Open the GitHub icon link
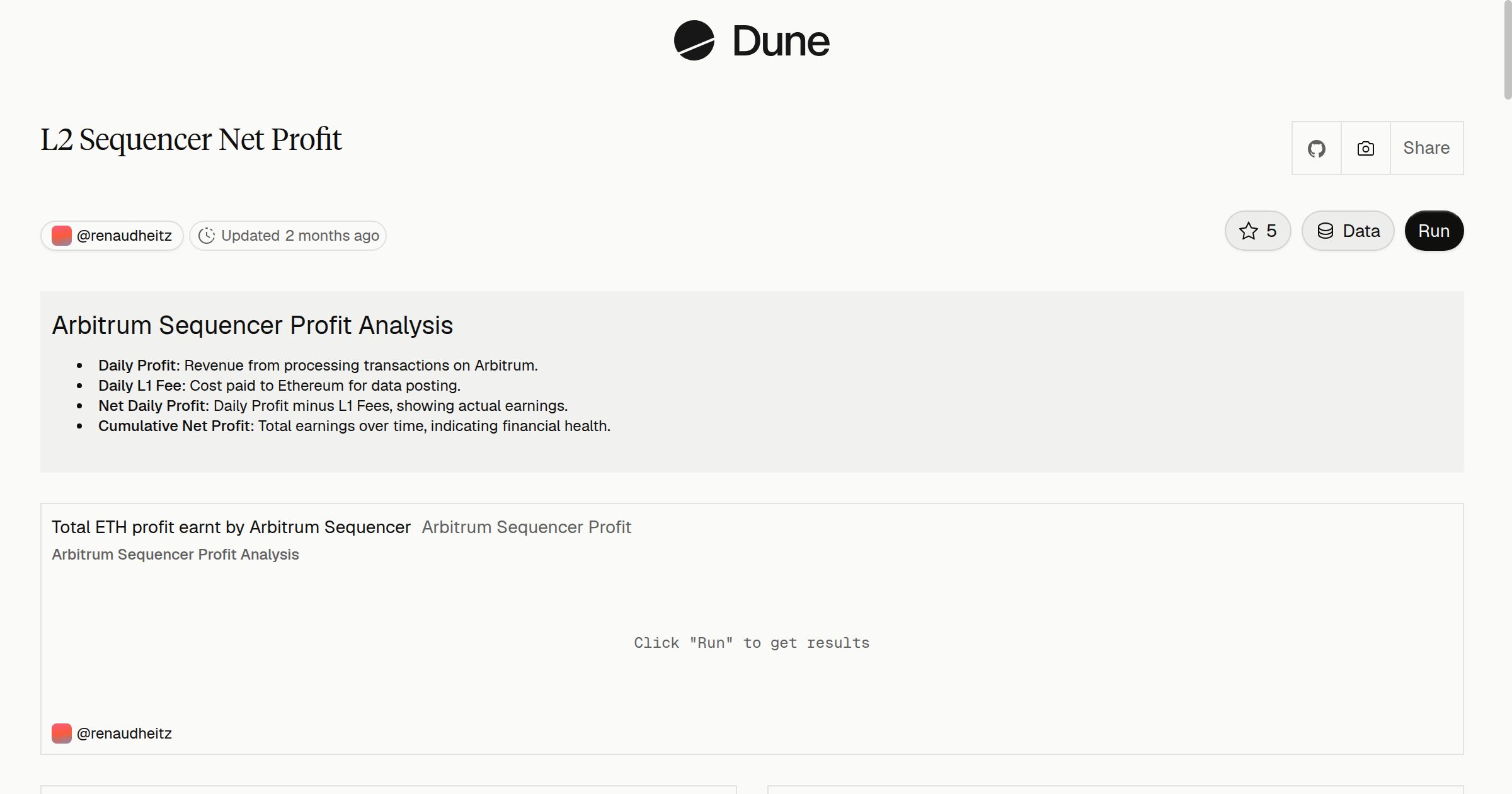 pyautogui.click(x=1316, y=148)
